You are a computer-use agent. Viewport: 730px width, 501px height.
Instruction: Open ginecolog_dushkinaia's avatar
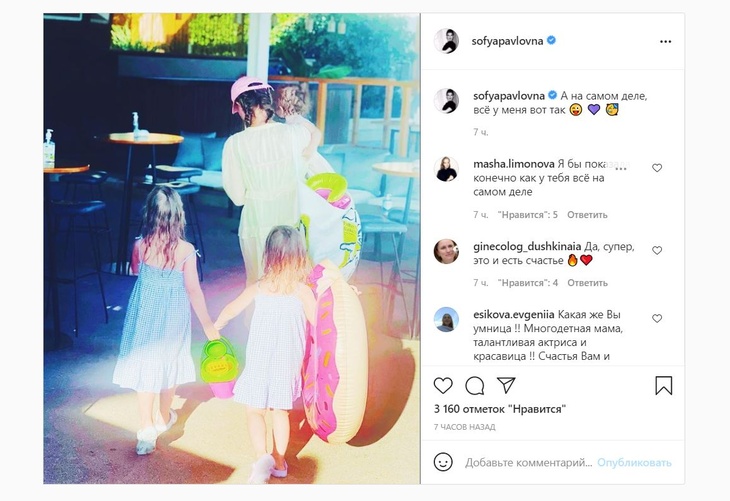(446, 251)
